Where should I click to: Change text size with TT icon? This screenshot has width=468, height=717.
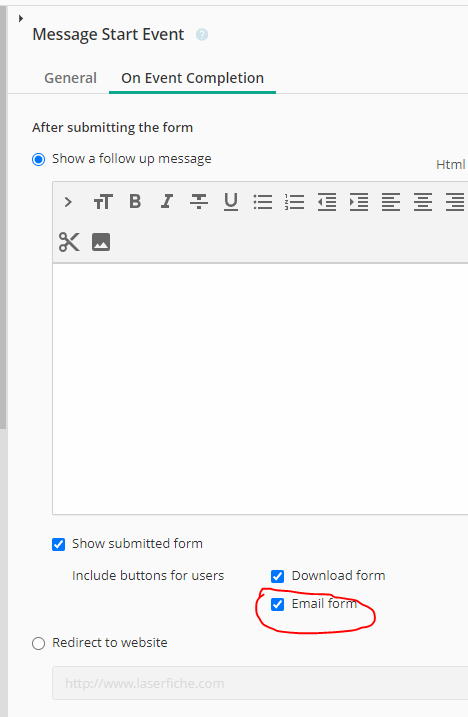103,201
